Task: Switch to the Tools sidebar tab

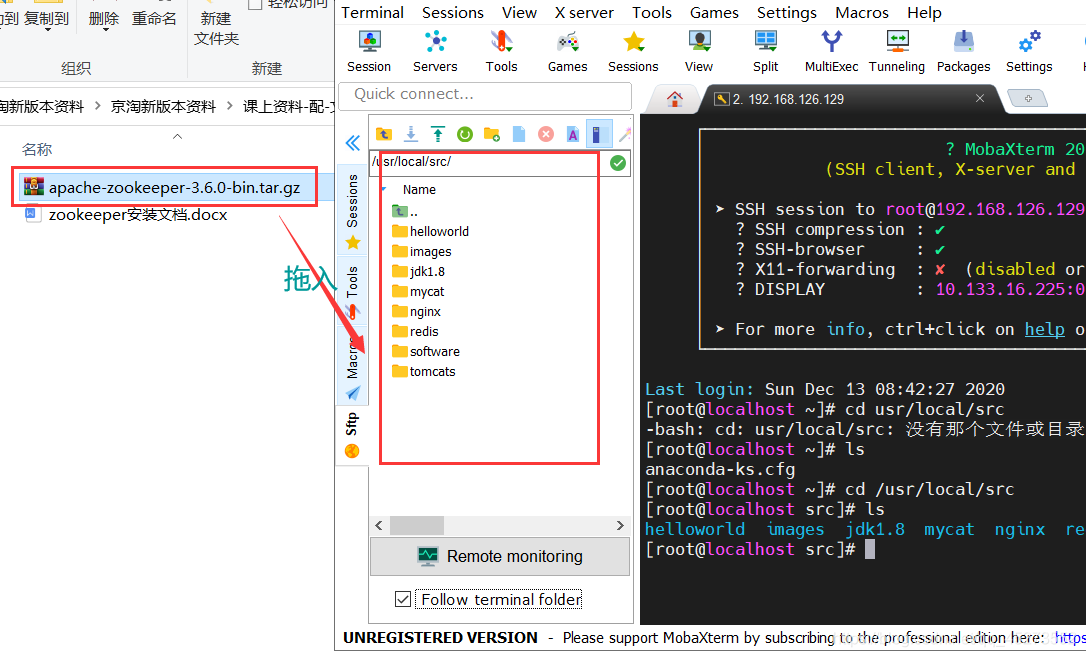Action: [x=353, y=291]
